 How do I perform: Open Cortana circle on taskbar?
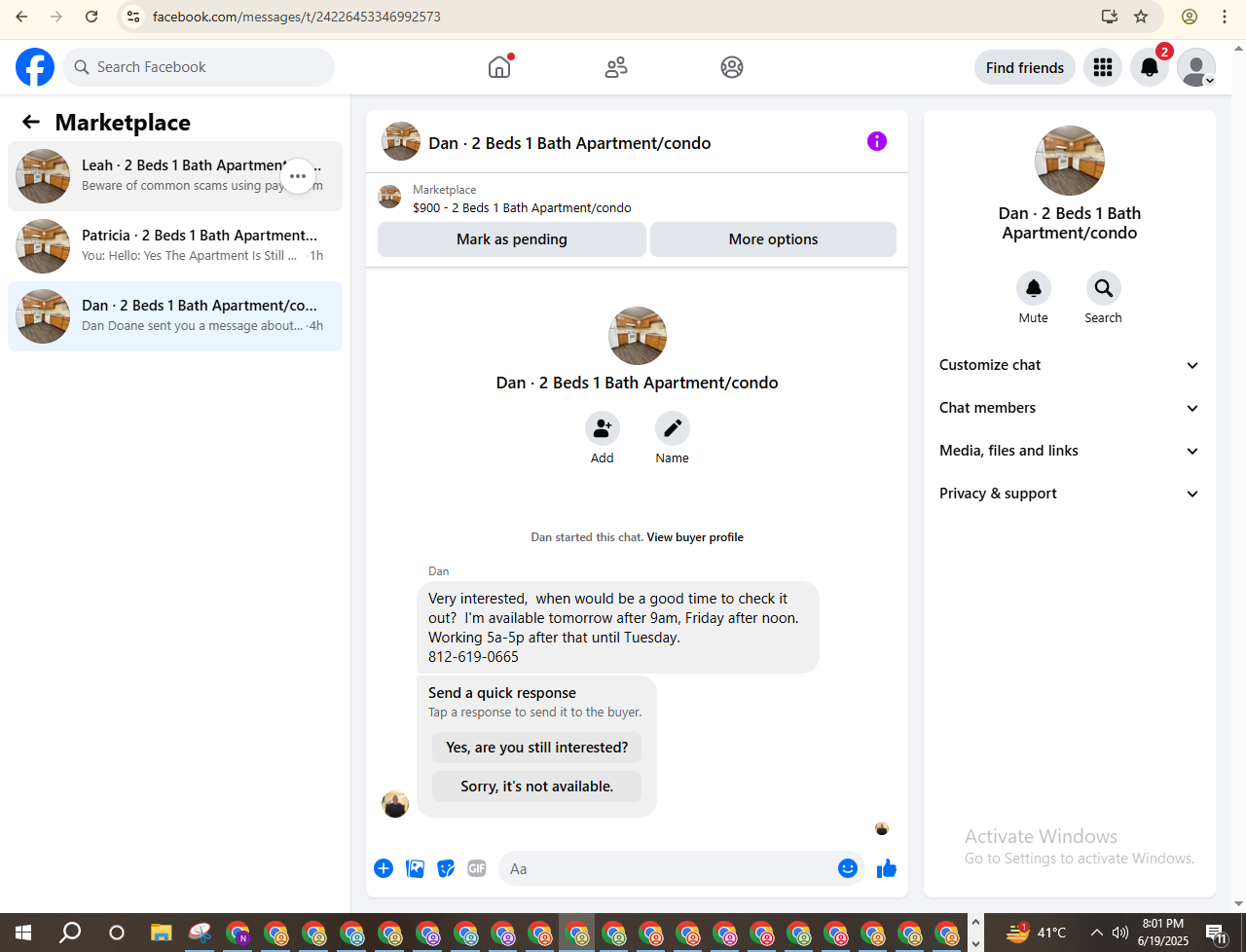pyautogui.click(x=117, y=933)
